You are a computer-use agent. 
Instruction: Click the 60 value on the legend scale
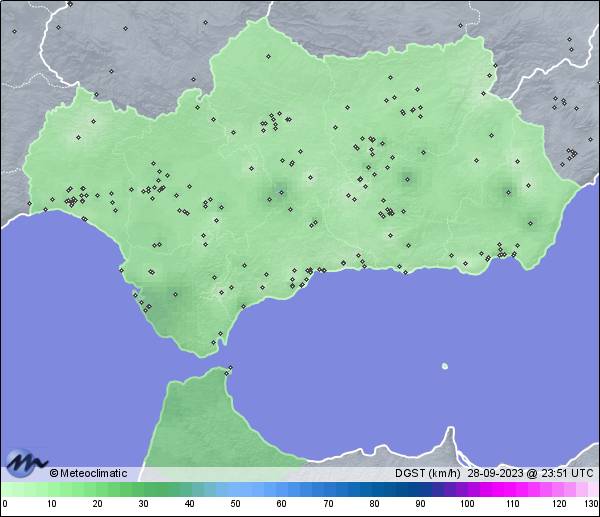click(281, 503)
